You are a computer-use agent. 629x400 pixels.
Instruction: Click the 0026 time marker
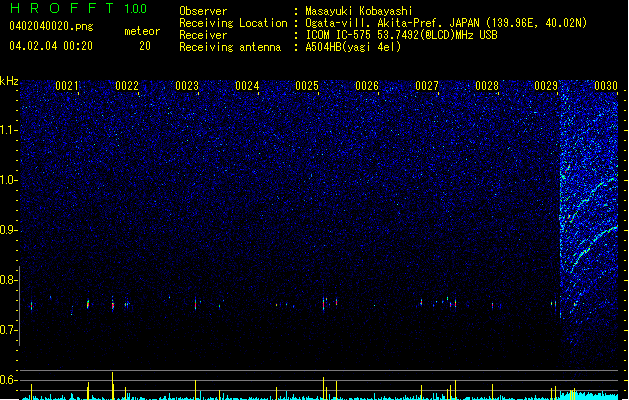coord(367,86)
